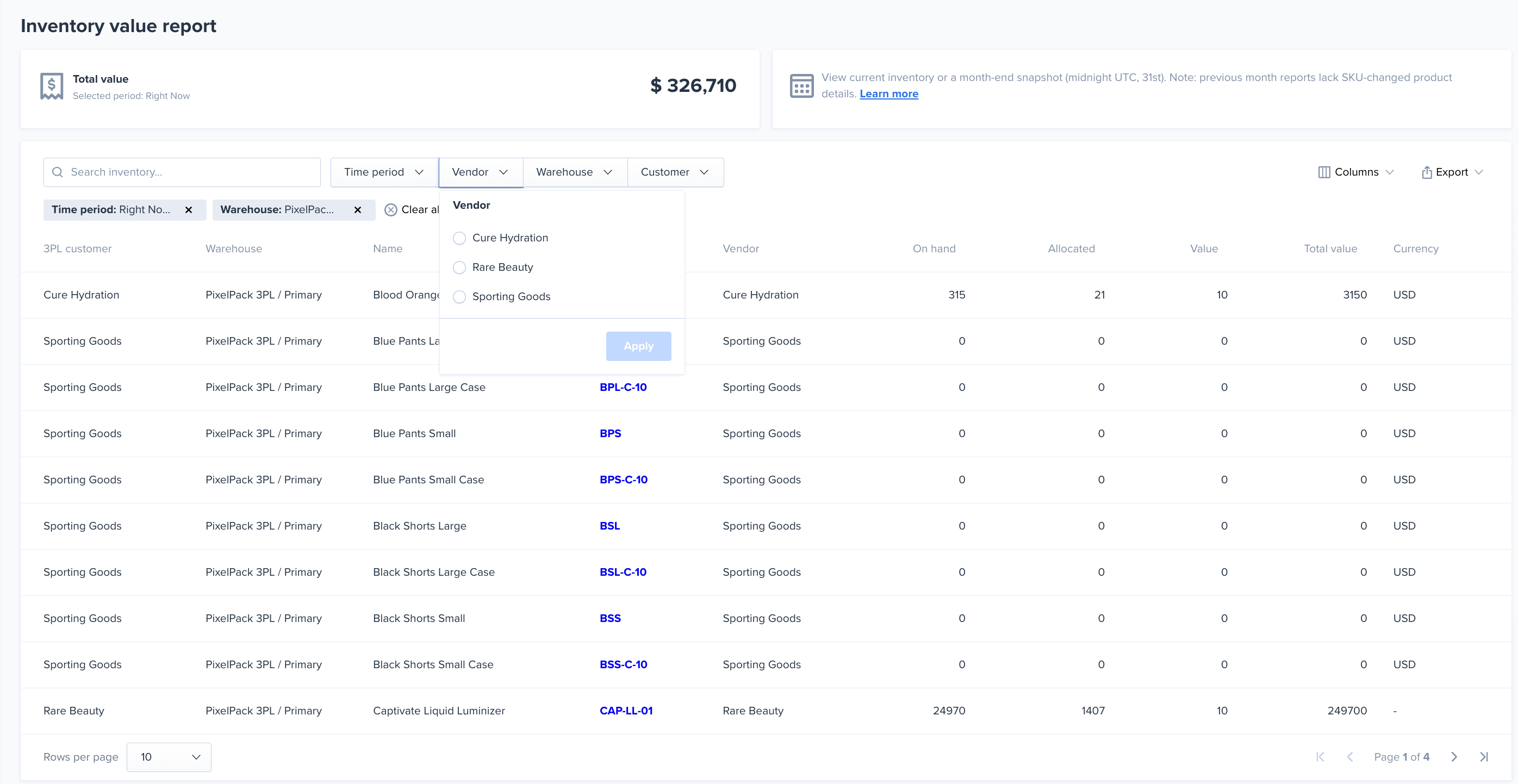Select Sporting Goods vendor radio
1518x784 pixels.
(x=459, y=296)
